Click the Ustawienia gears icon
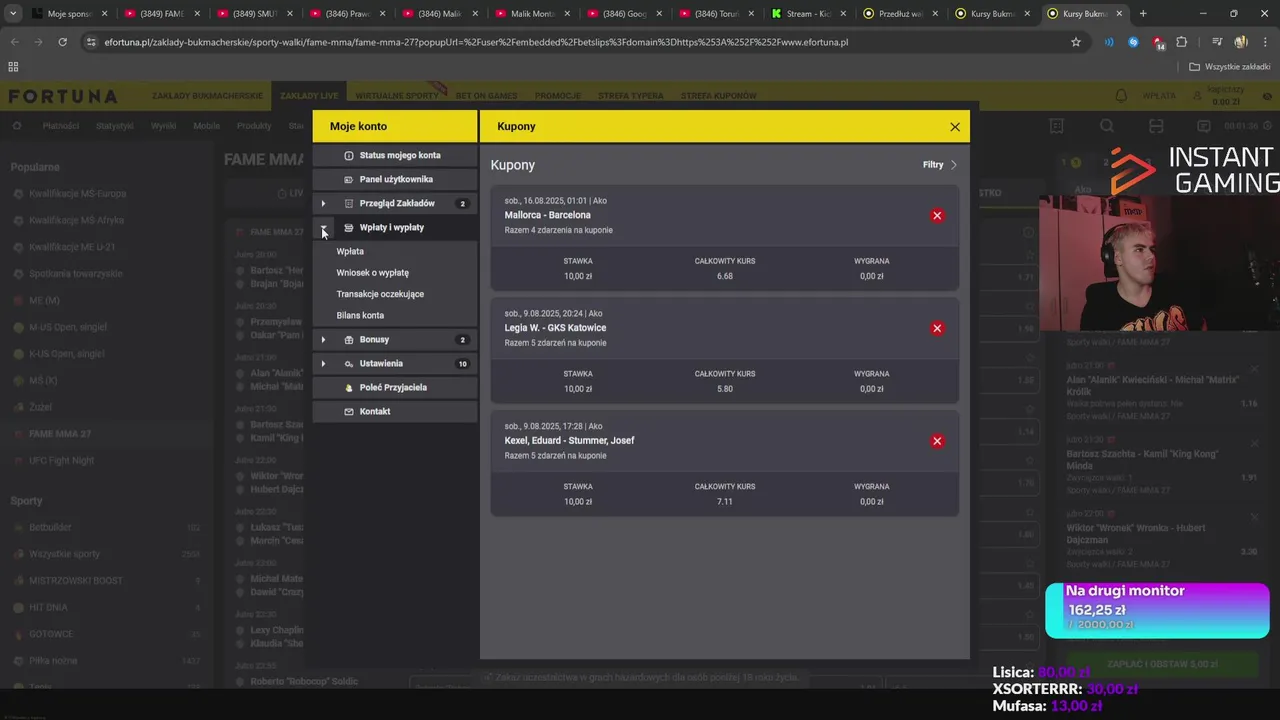 pyautogui.click(x=349, y=364)
